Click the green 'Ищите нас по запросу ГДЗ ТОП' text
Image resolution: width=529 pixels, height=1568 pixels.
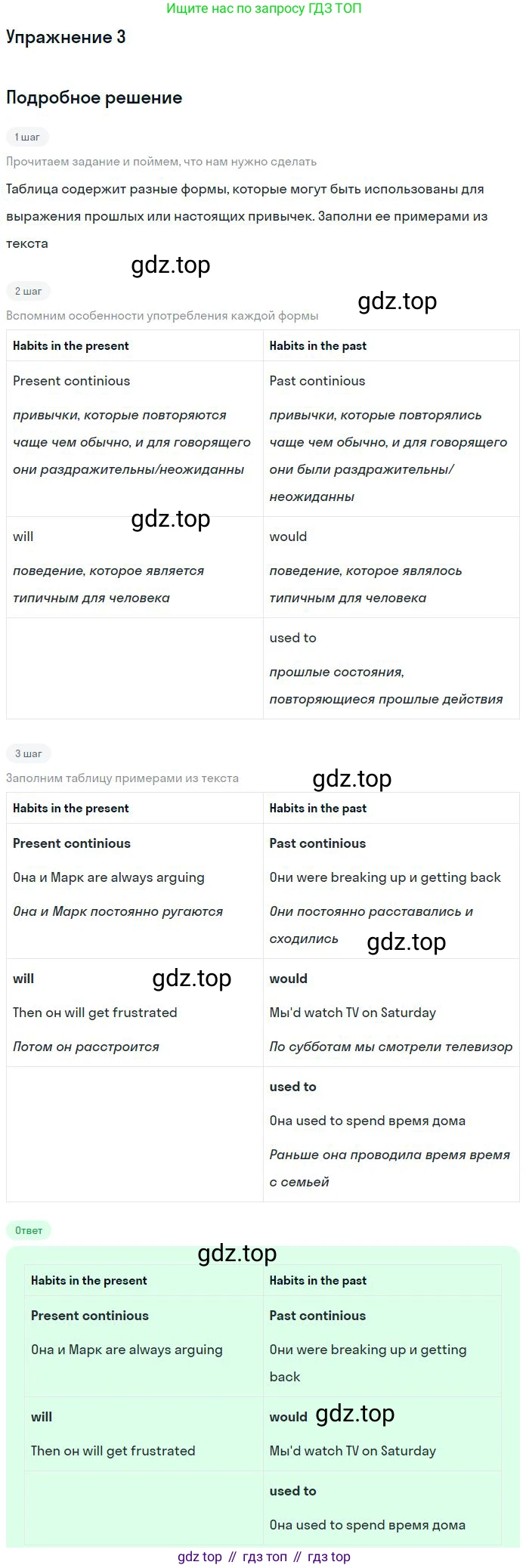263,9
